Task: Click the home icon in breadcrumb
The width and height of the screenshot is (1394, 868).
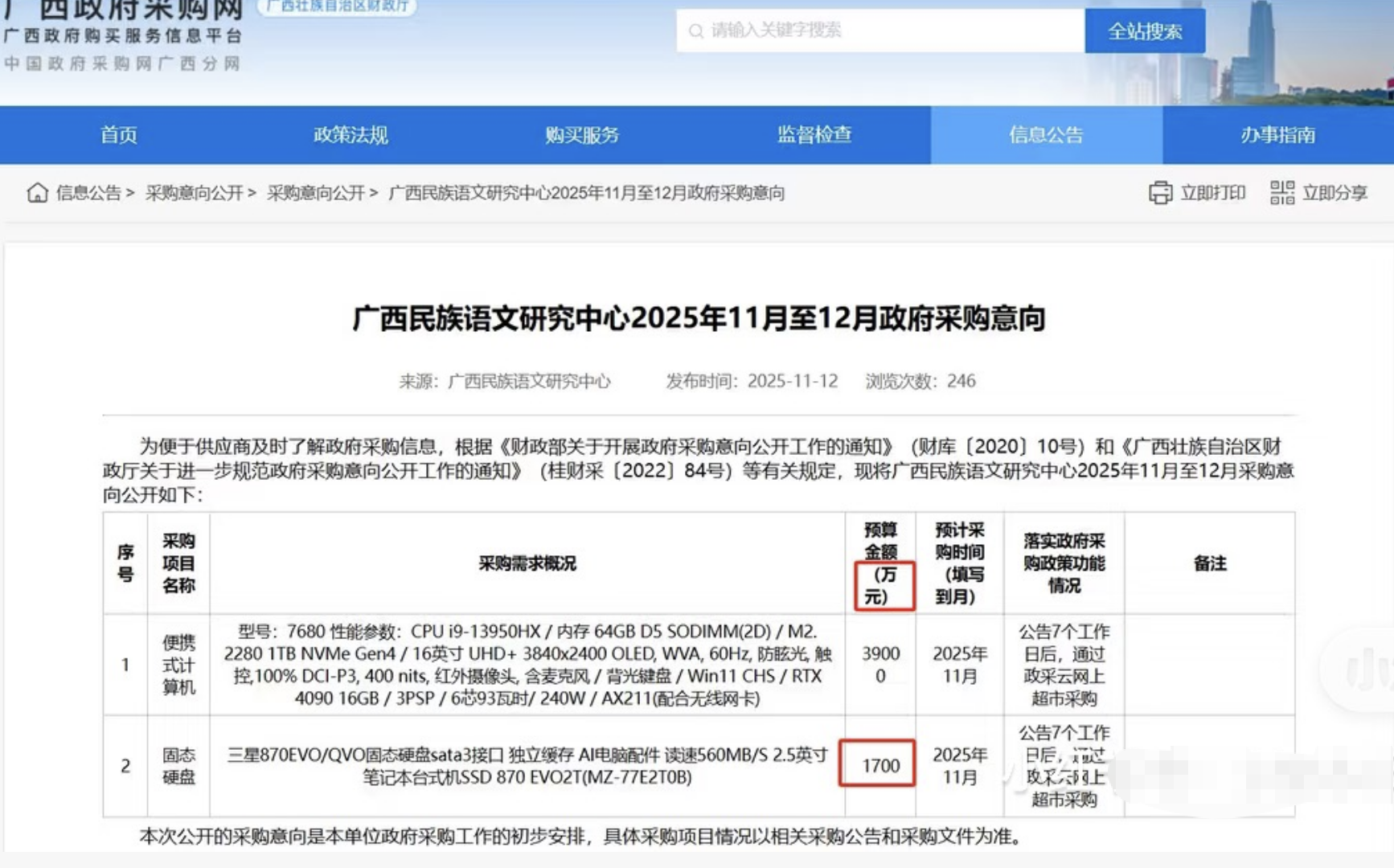Action: (x=37, y=193)
